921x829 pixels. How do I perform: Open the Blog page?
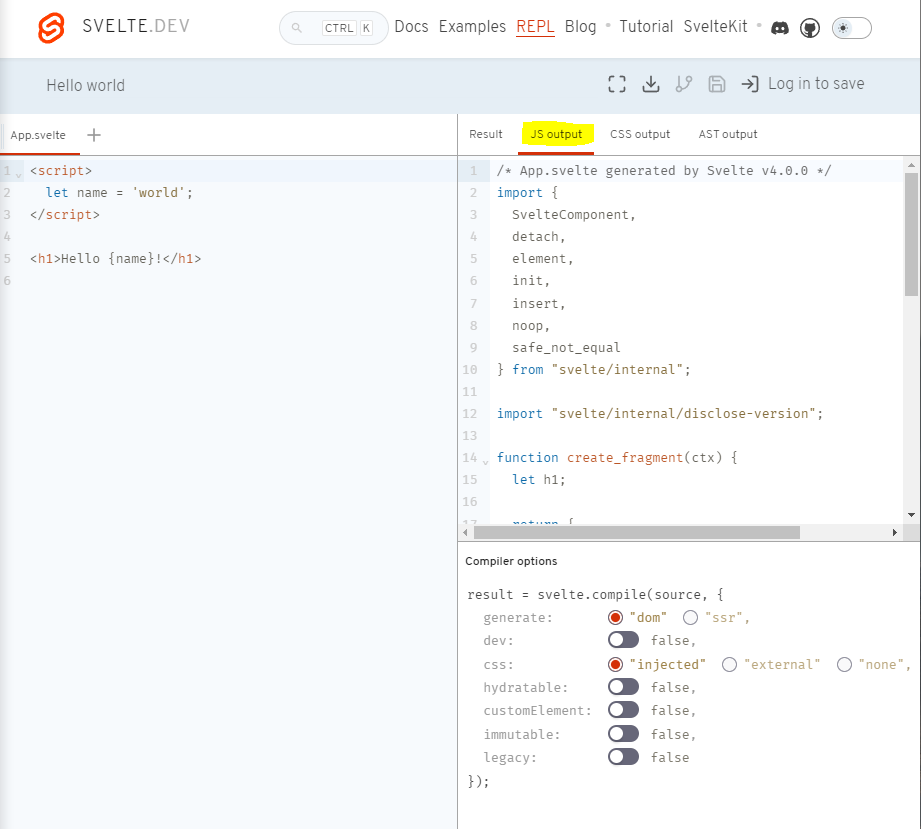point(580,27)
